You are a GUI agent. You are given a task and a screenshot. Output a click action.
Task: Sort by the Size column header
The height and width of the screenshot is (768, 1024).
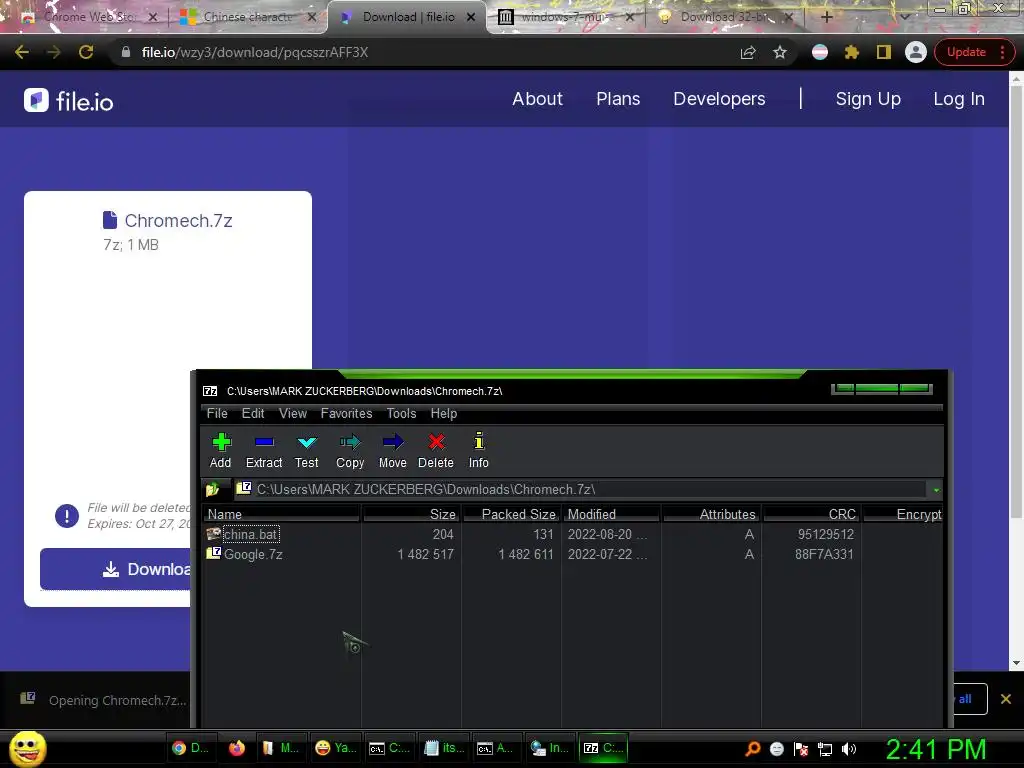(x=411, y=515)
